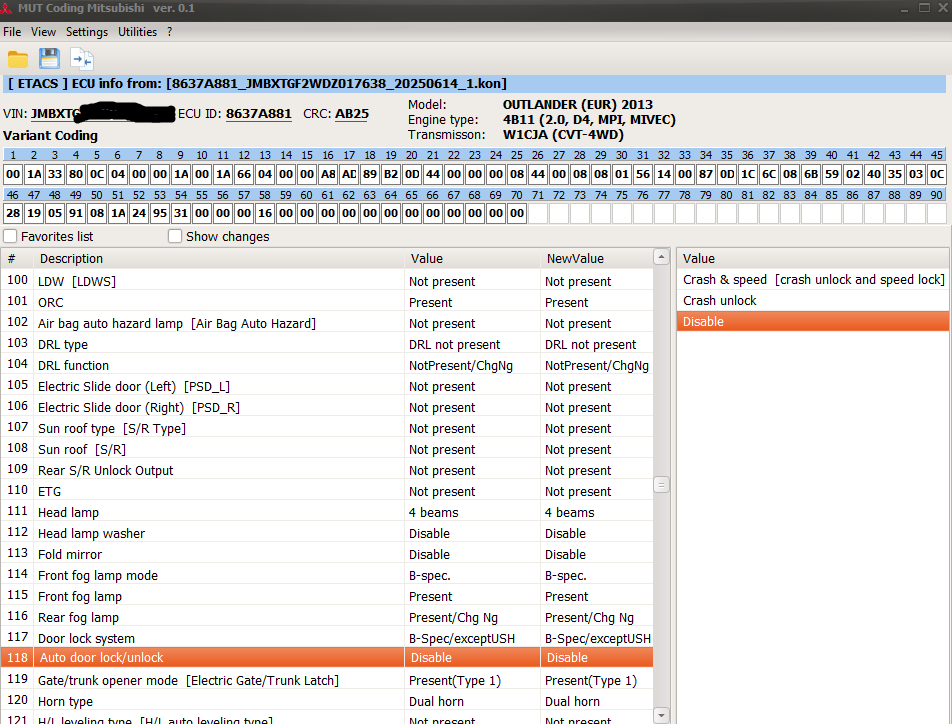This screenshot has width=952, height=724.
Task: Select row 118 Auto door lock/unlock
Action: coord(327,657)
